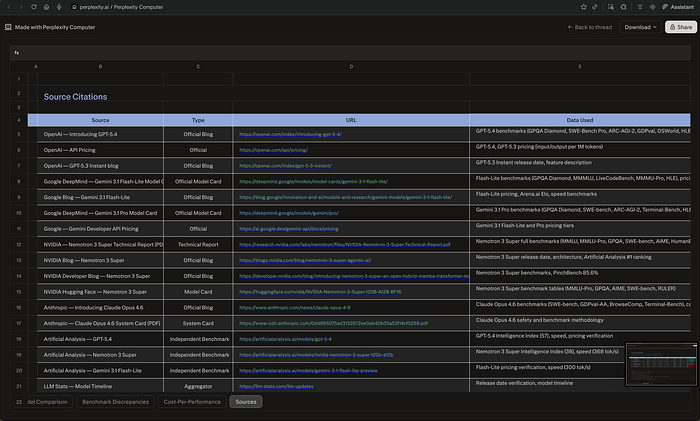Image resolution: width=700 pixels, height=421 pixels.
Task: Open research.nvidia.com Technical Report PDF link
Action: coord(345,245)
